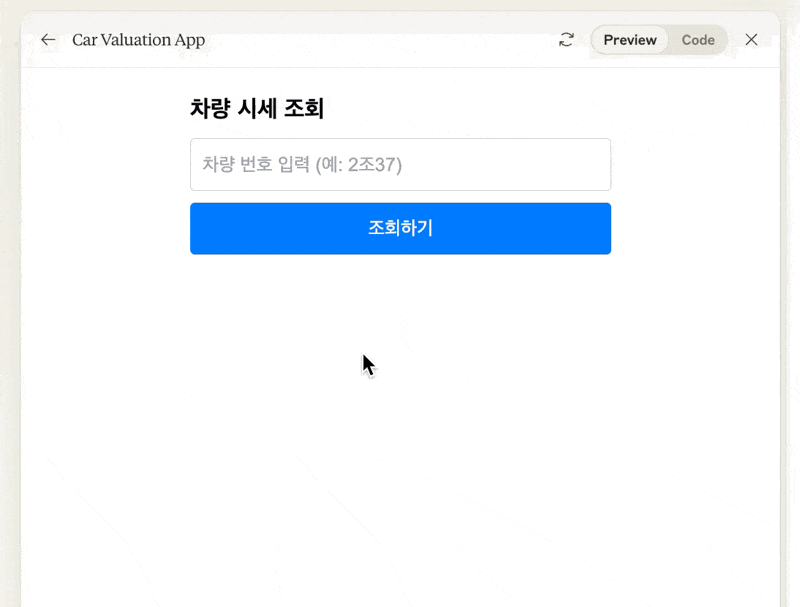
Task: Click the 조회하기 button
Action: (x=401, y=229)
